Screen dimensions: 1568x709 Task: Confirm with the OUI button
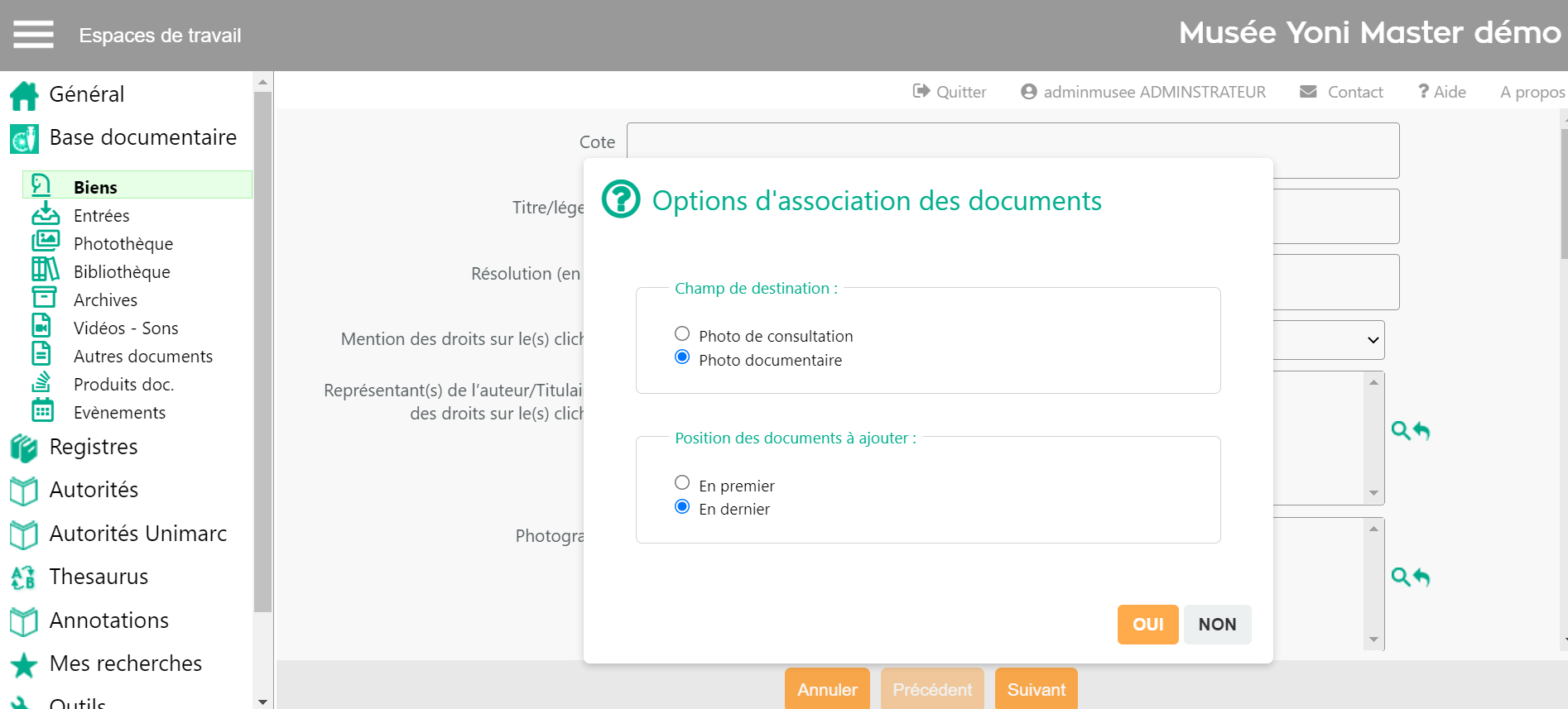1147,625
